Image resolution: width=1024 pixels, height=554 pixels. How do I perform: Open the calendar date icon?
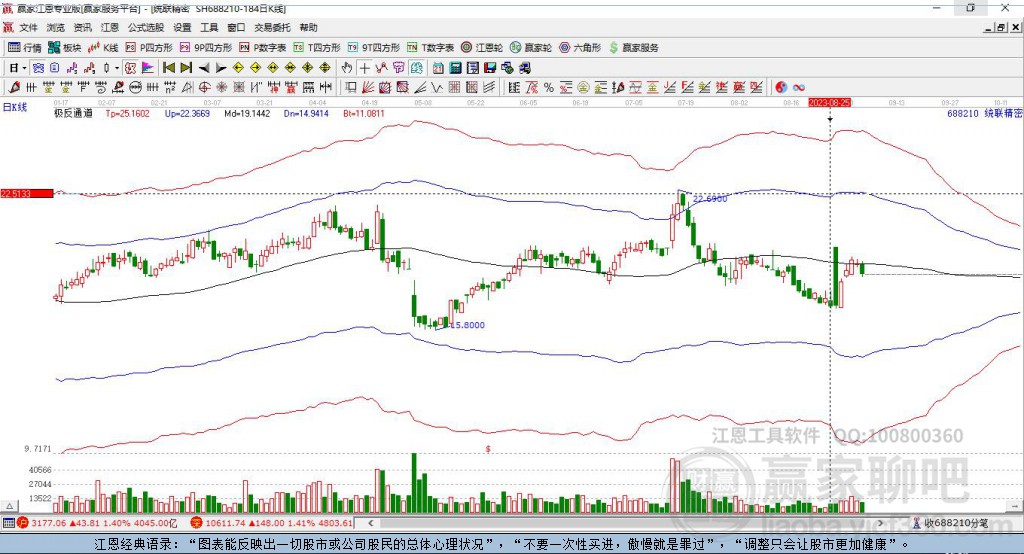(x=438, y=68)
